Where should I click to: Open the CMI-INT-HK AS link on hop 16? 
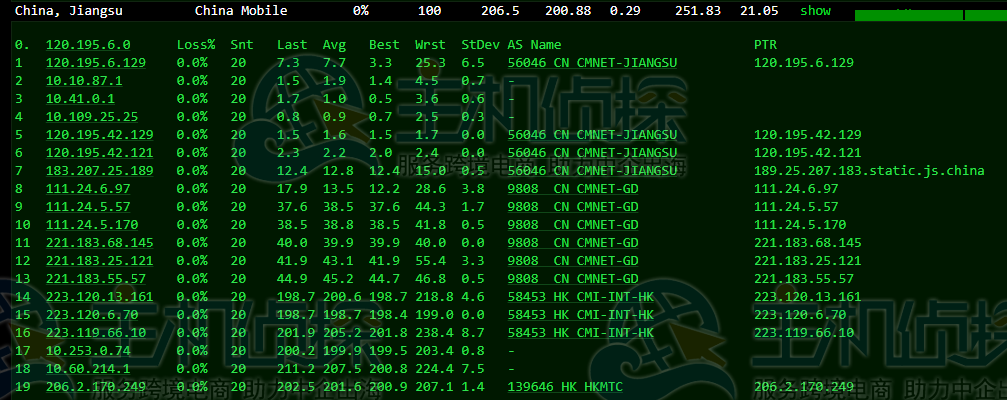(579, 333)
